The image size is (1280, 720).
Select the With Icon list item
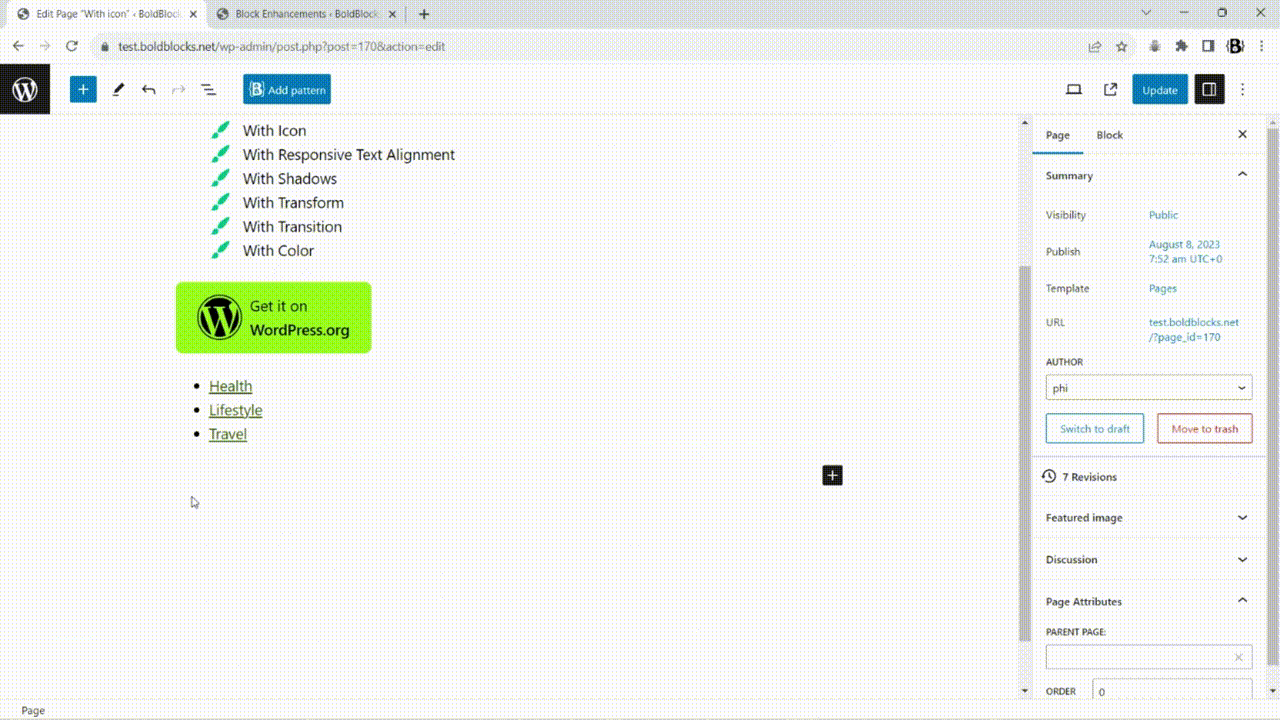274,131
